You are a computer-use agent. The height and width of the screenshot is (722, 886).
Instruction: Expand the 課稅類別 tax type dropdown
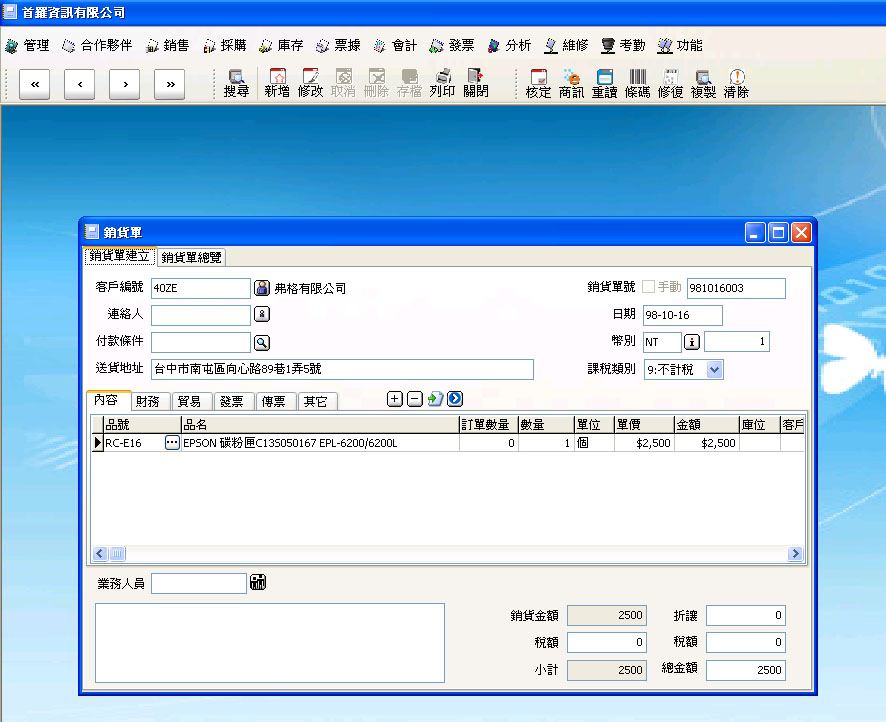(714, 369)
